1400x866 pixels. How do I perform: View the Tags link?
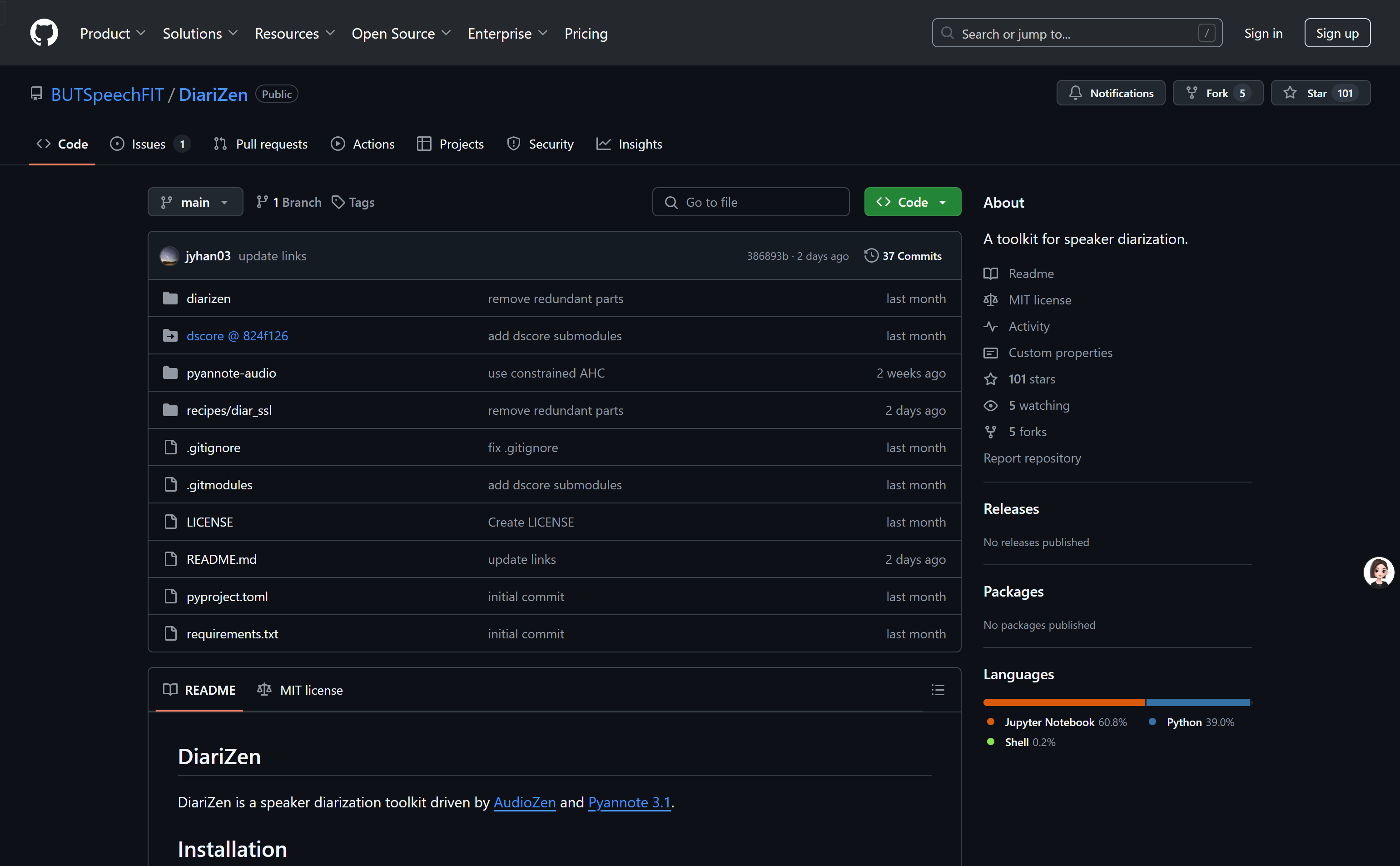353,202
